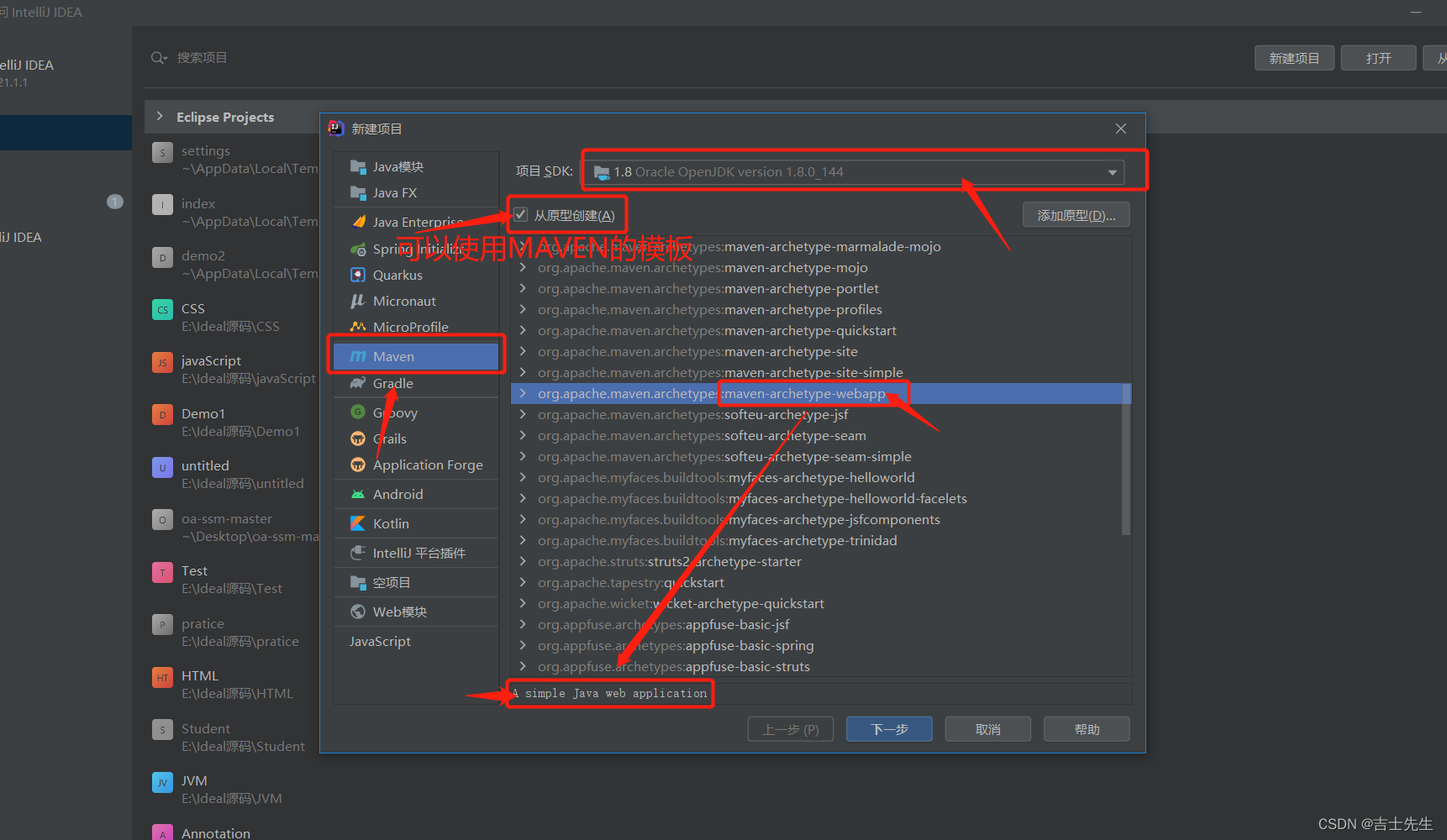Click the 空项目 folder icon
Image resolution: width=1447 pixels, height=840 pixels.
point(358,582)
